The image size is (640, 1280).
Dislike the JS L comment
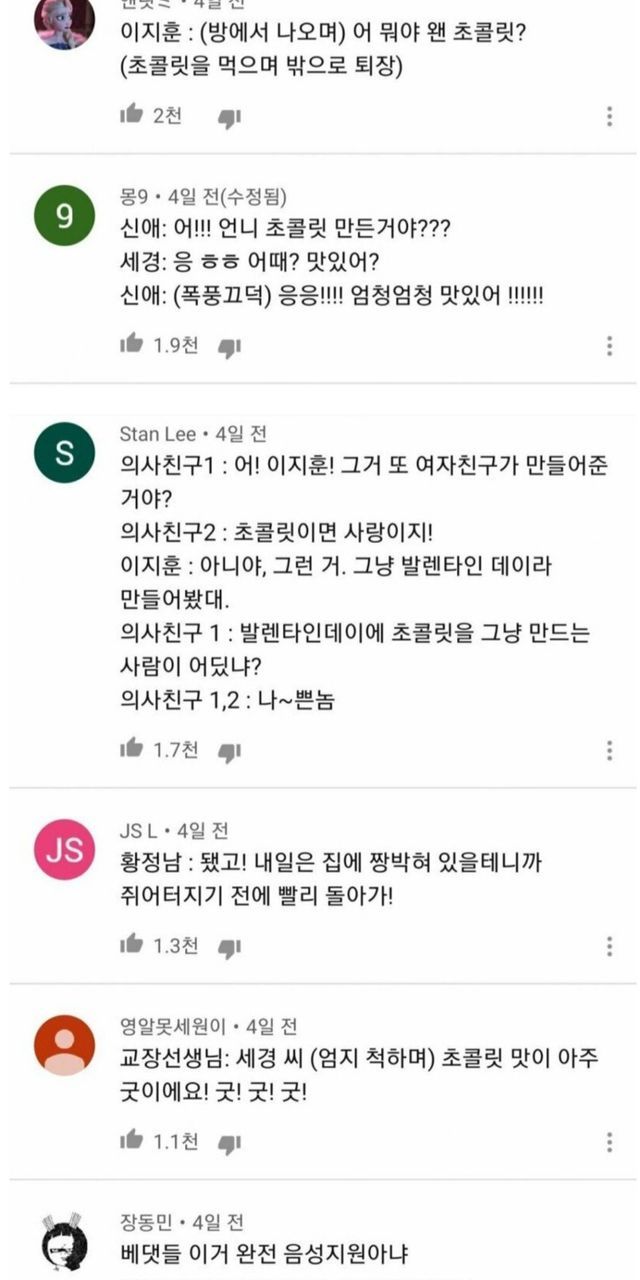tap(230, 947)
